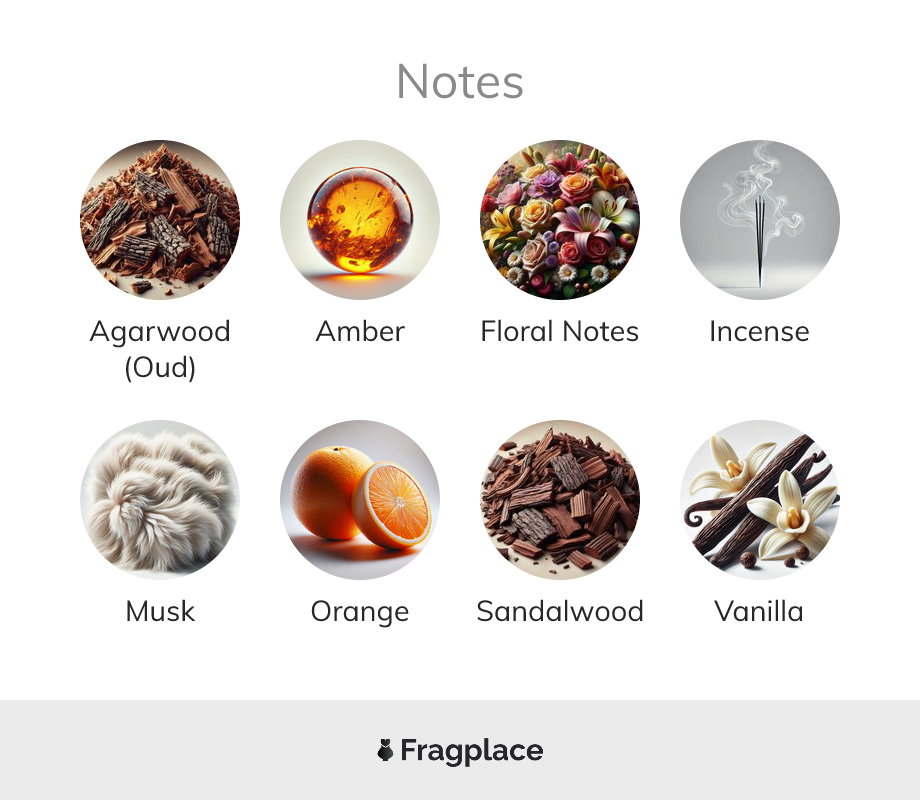The width and height of the screenshot is (920, 800).
Task: Click the Vanilla text label
Action: [x=760, y=612]
